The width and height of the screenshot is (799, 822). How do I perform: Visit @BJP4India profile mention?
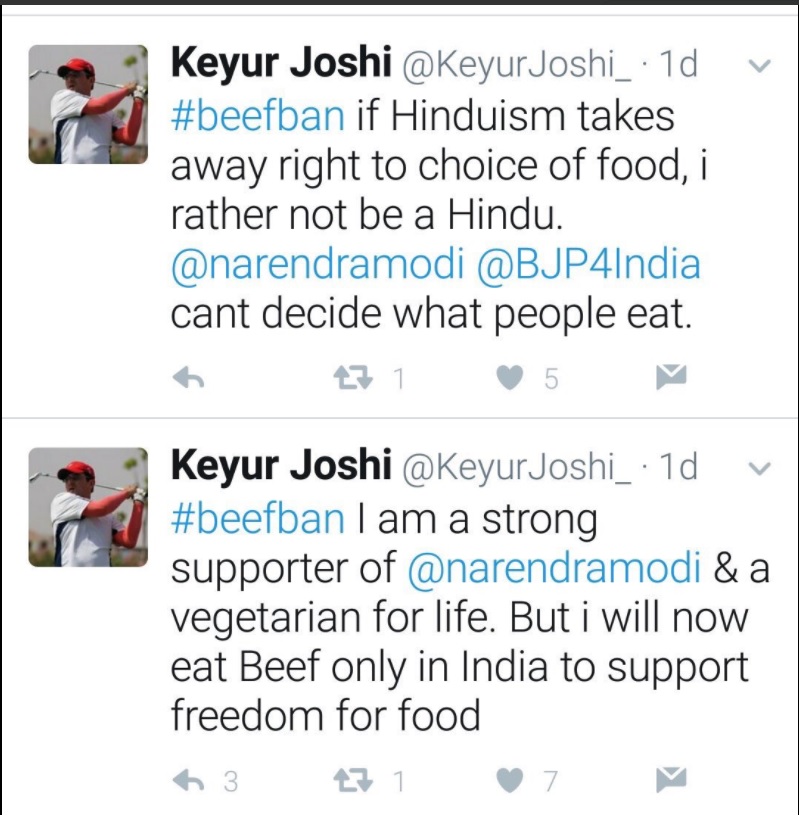pyautogui.click(x=593, y=266)
